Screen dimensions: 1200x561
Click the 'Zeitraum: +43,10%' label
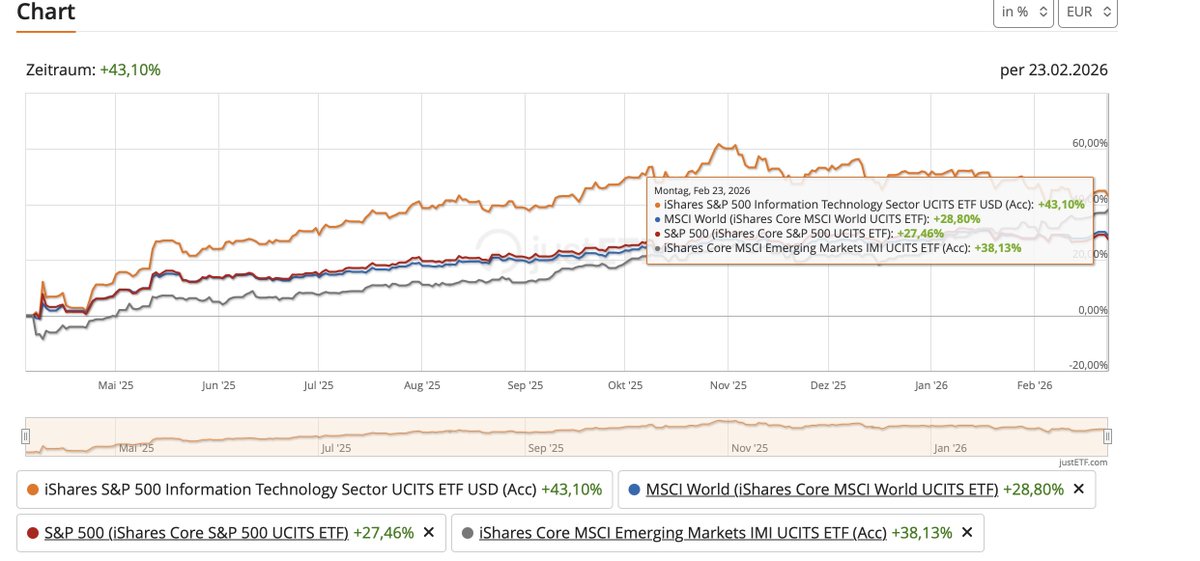pyautogui.click(x=94, y=70)
